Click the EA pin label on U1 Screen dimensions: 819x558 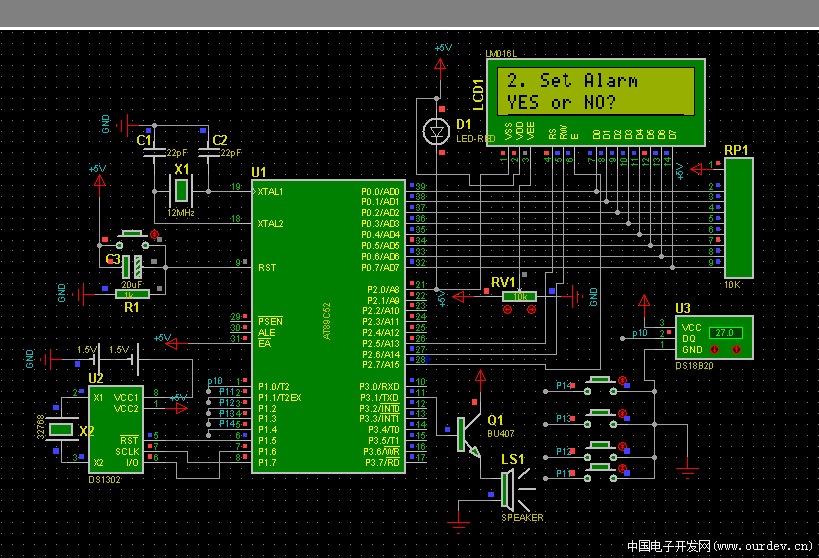coord(264,343)
